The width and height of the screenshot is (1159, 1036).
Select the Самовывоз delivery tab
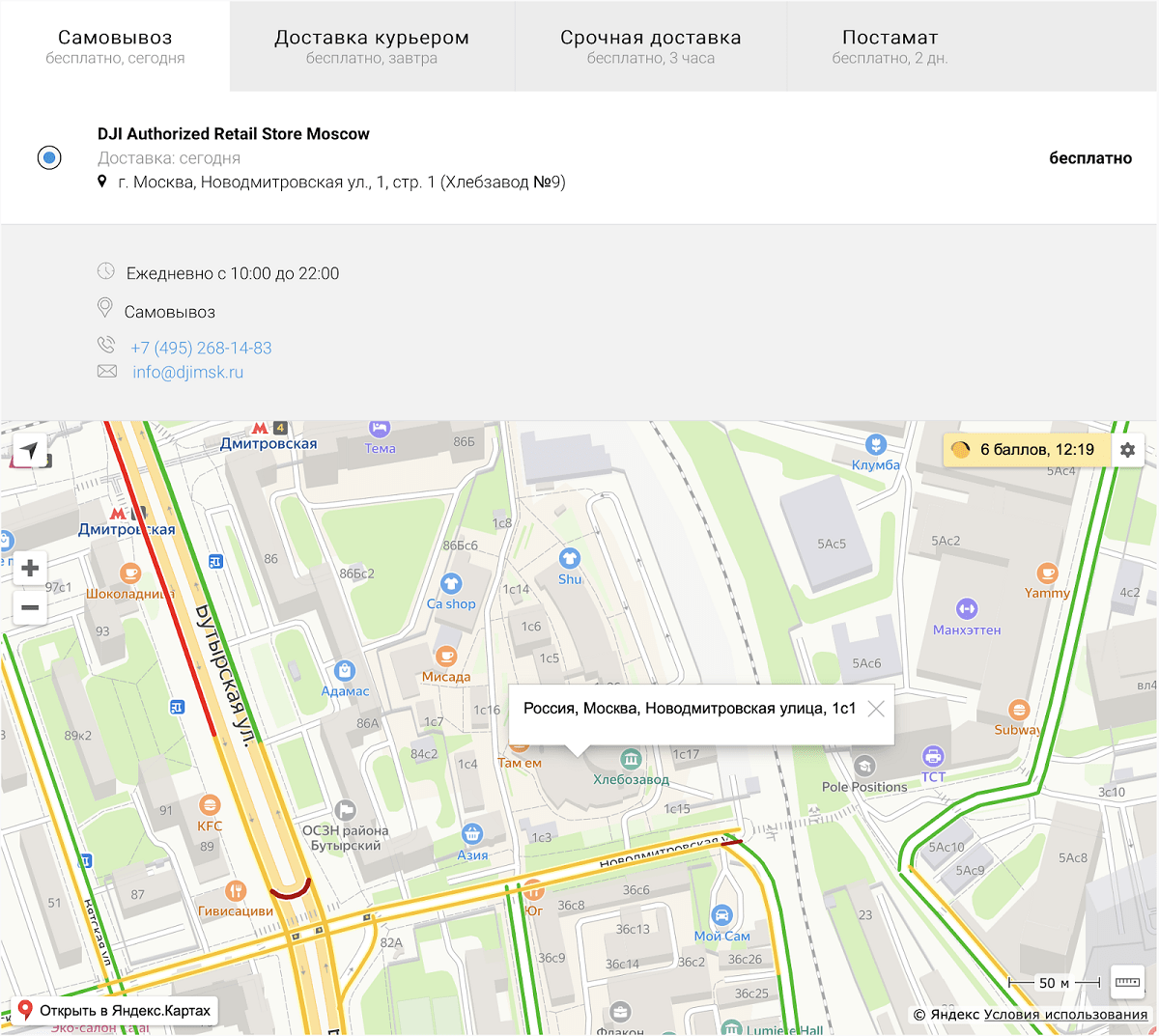115,46
